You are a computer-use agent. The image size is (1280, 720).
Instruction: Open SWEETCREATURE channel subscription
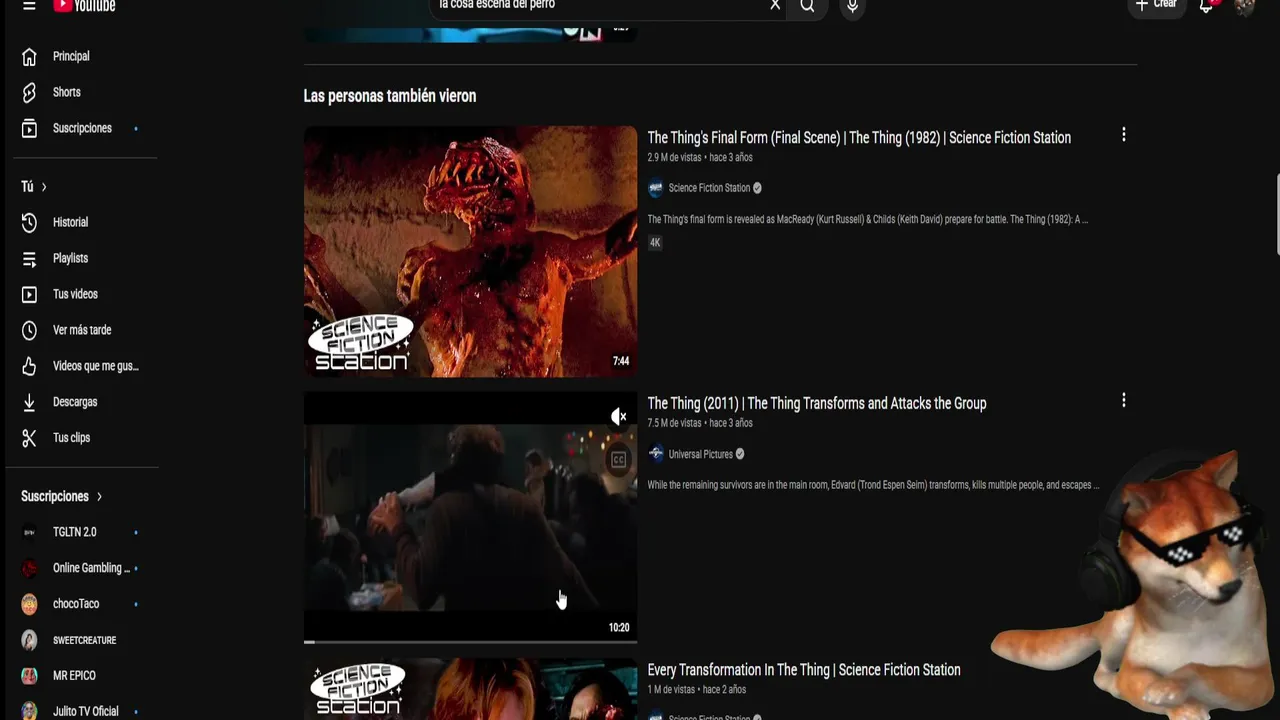82,640
